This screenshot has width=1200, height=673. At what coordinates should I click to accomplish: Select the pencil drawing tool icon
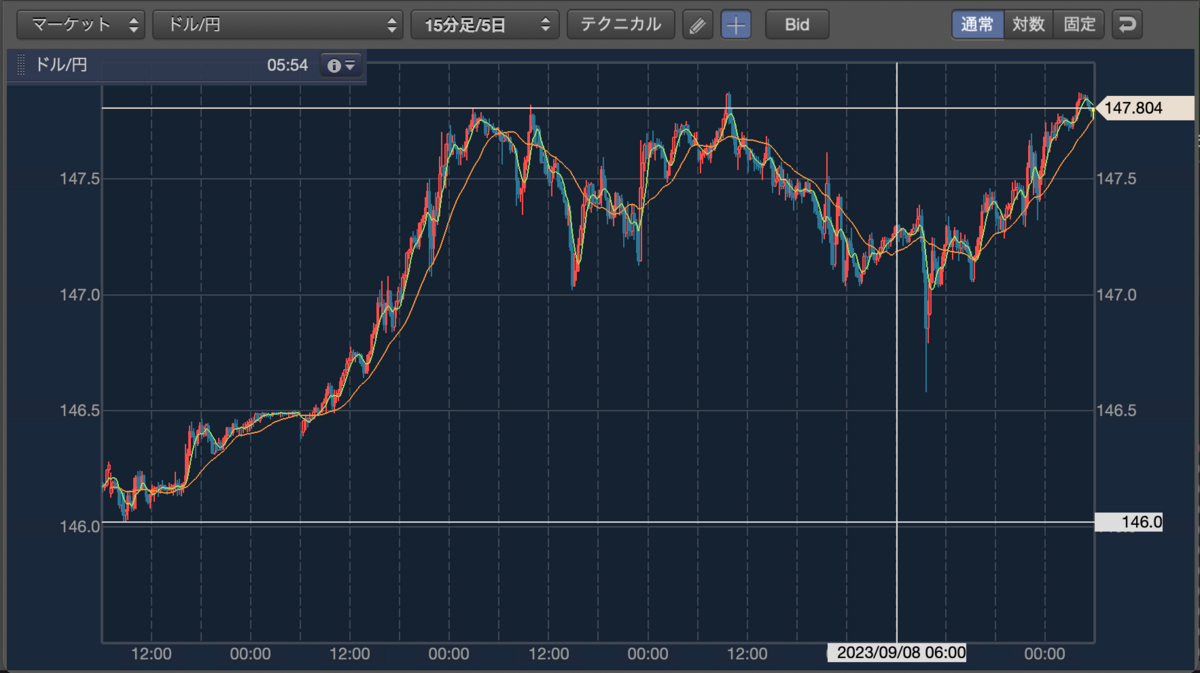(698, 25)
